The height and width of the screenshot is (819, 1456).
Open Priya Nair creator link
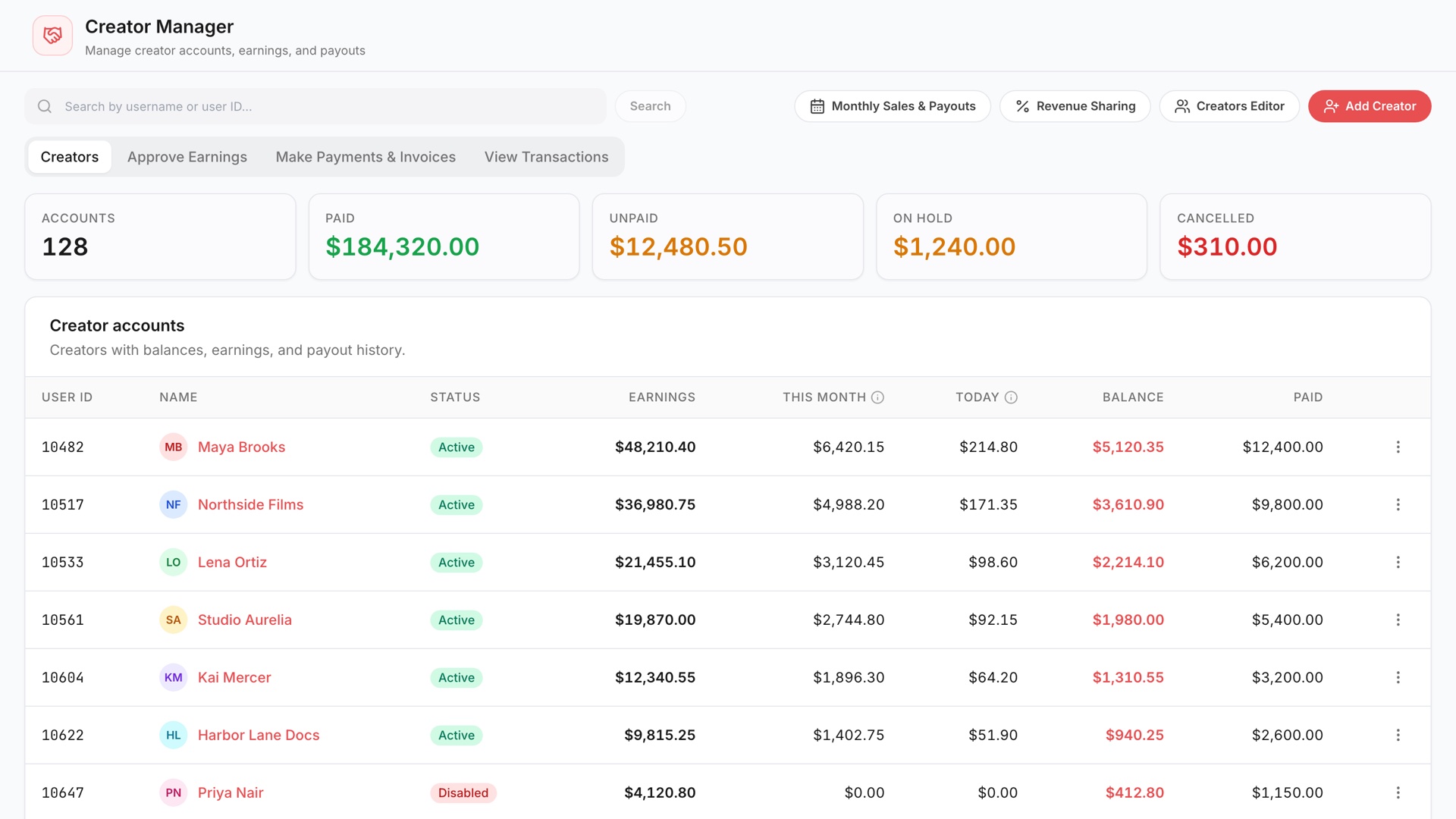pos(231,793)
